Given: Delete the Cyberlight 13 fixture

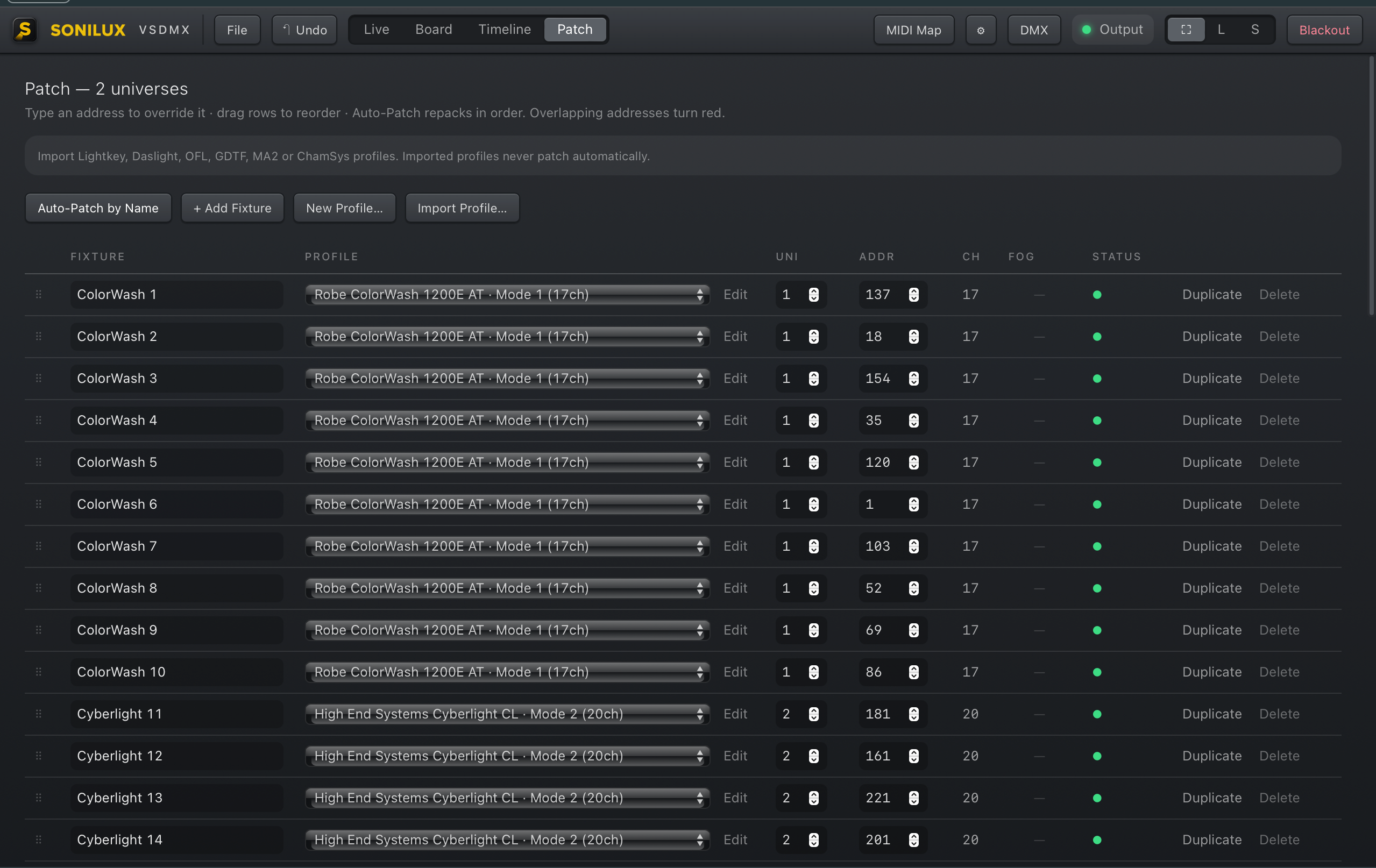Looking at the screenshot, I should [1279, 798].
